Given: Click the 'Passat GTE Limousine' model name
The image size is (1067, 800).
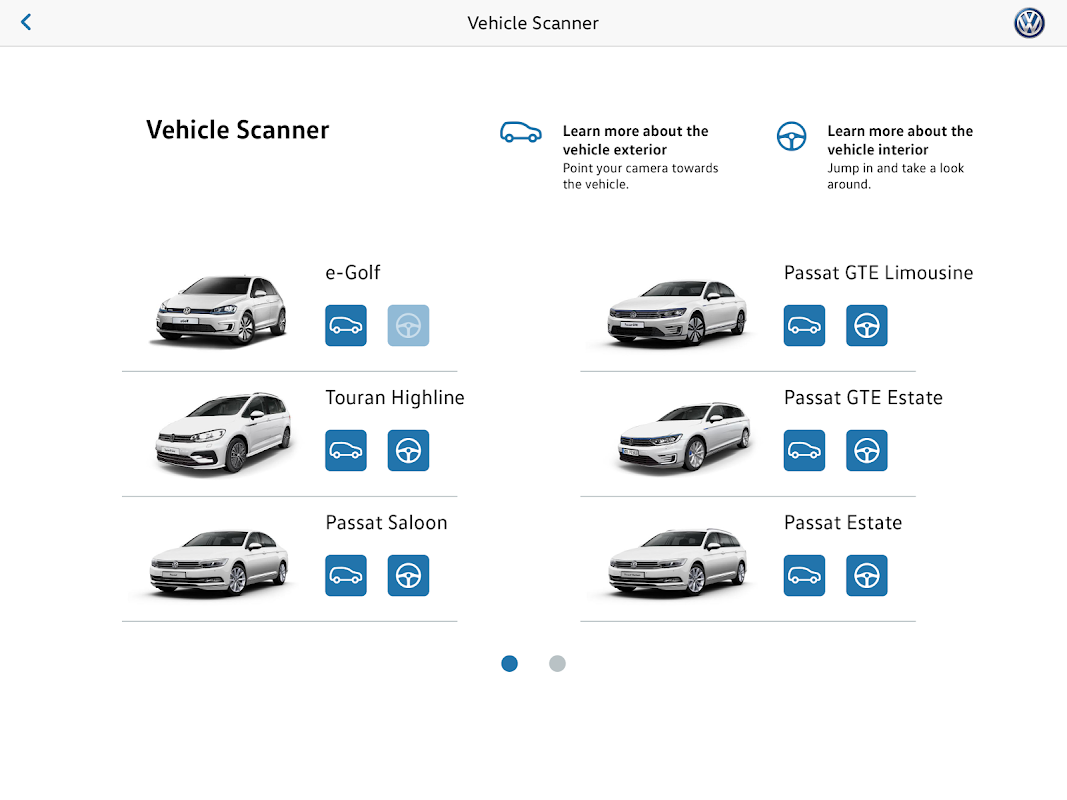Looking at the screenshot, I should [879, 273].
